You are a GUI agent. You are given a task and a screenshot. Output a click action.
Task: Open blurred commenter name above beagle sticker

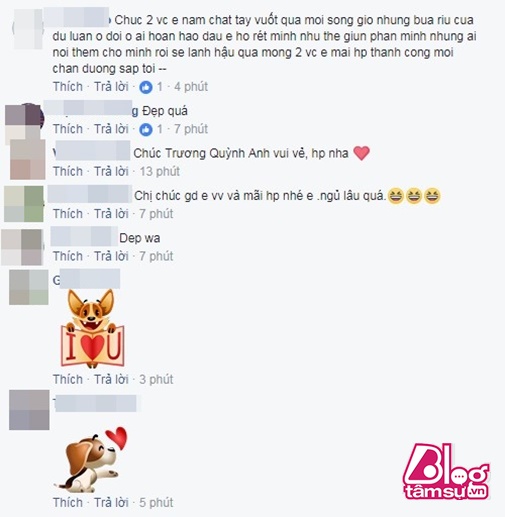pyautogui.click(x=96, y=404)
